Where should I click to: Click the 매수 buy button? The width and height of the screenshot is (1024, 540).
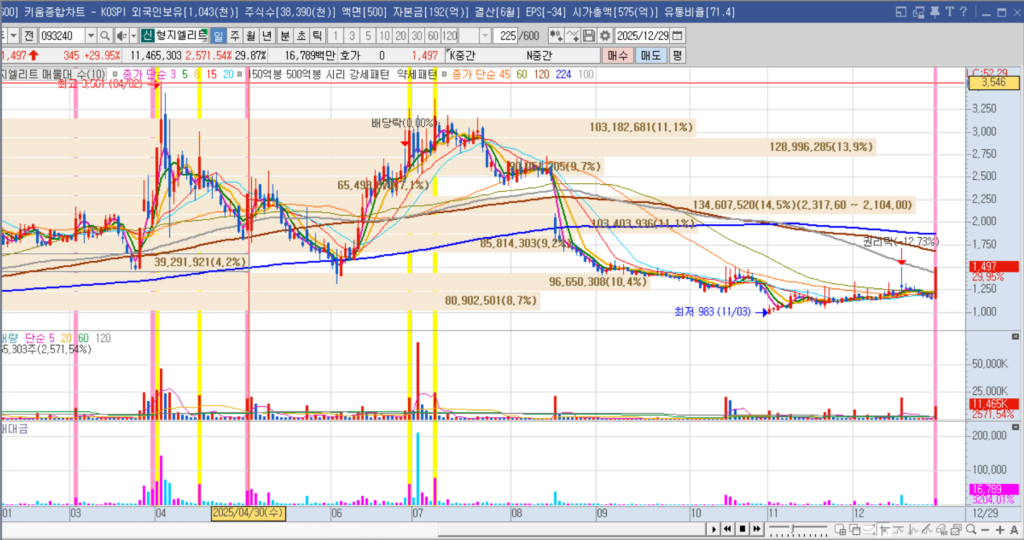(x=617, y=55)
